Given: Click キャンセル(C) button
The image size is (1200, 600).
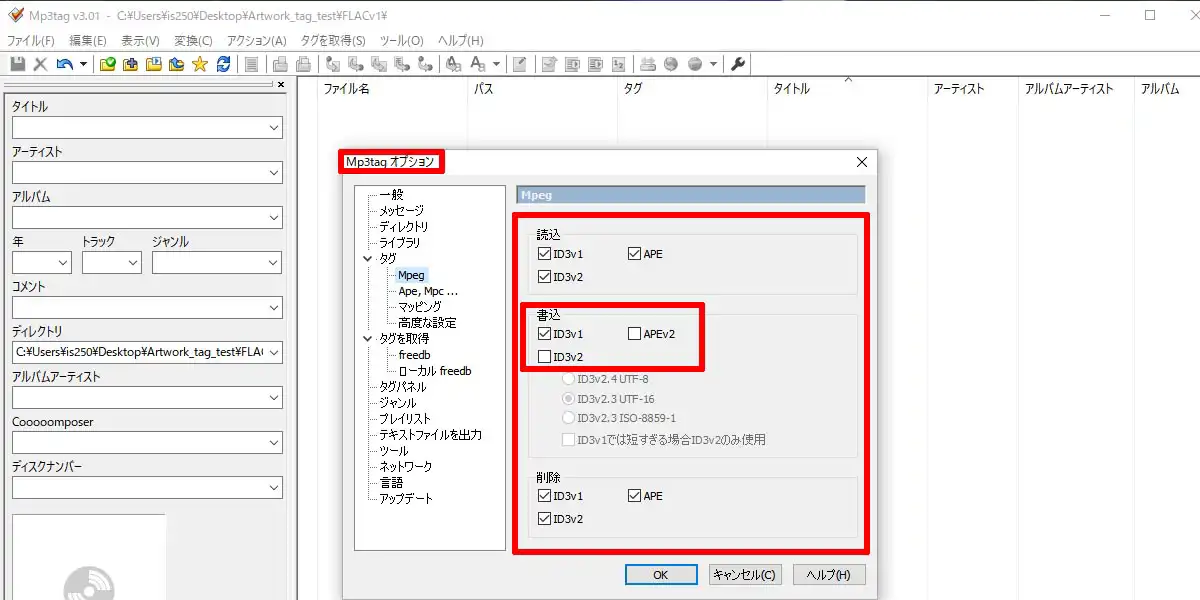Looking at the screenshot, I should point(744,575).
